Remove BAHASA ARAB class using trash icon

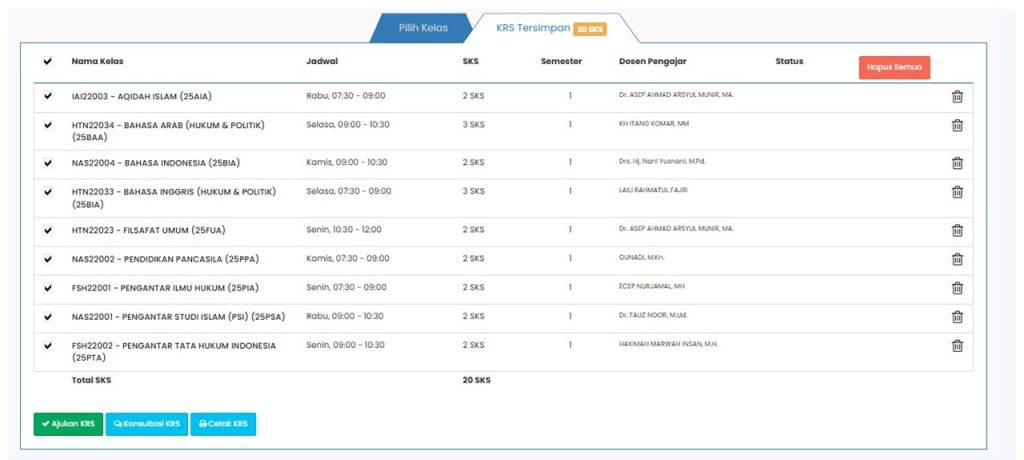click(x=957, y=125)
